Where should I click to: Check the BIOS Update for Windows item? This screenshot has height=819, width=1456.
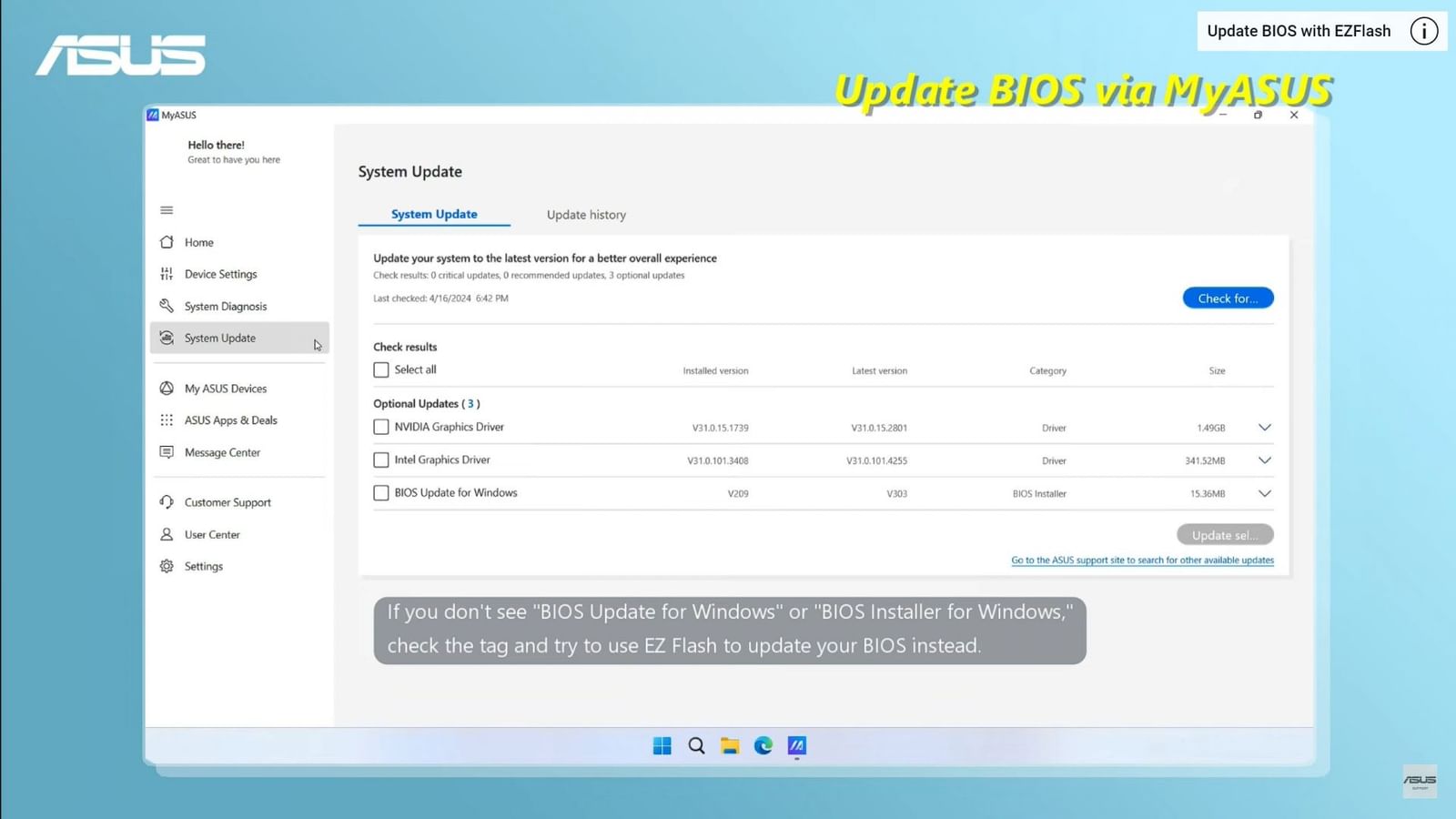pos(380,492)
